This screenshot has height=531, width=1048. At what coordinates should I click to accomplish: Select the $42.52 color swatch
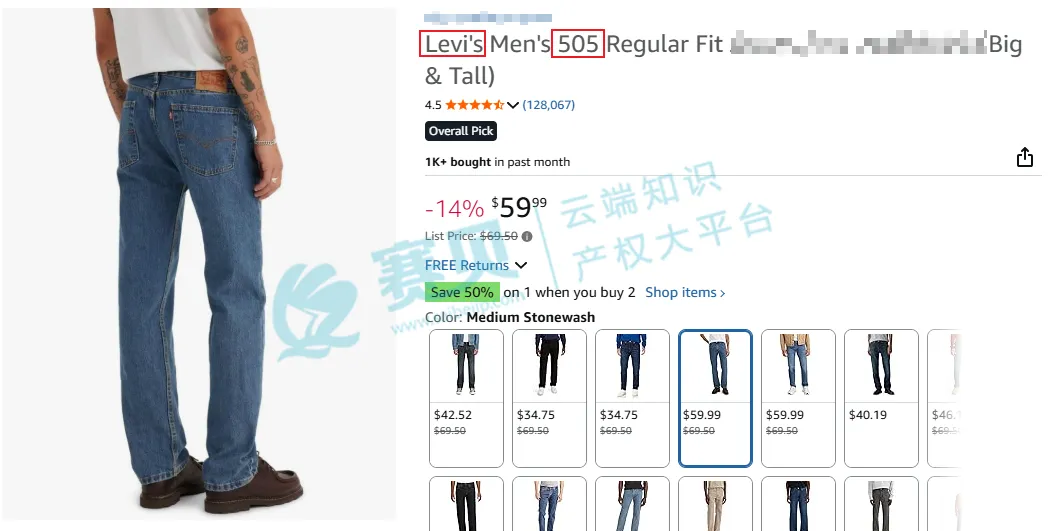point(467,399)
